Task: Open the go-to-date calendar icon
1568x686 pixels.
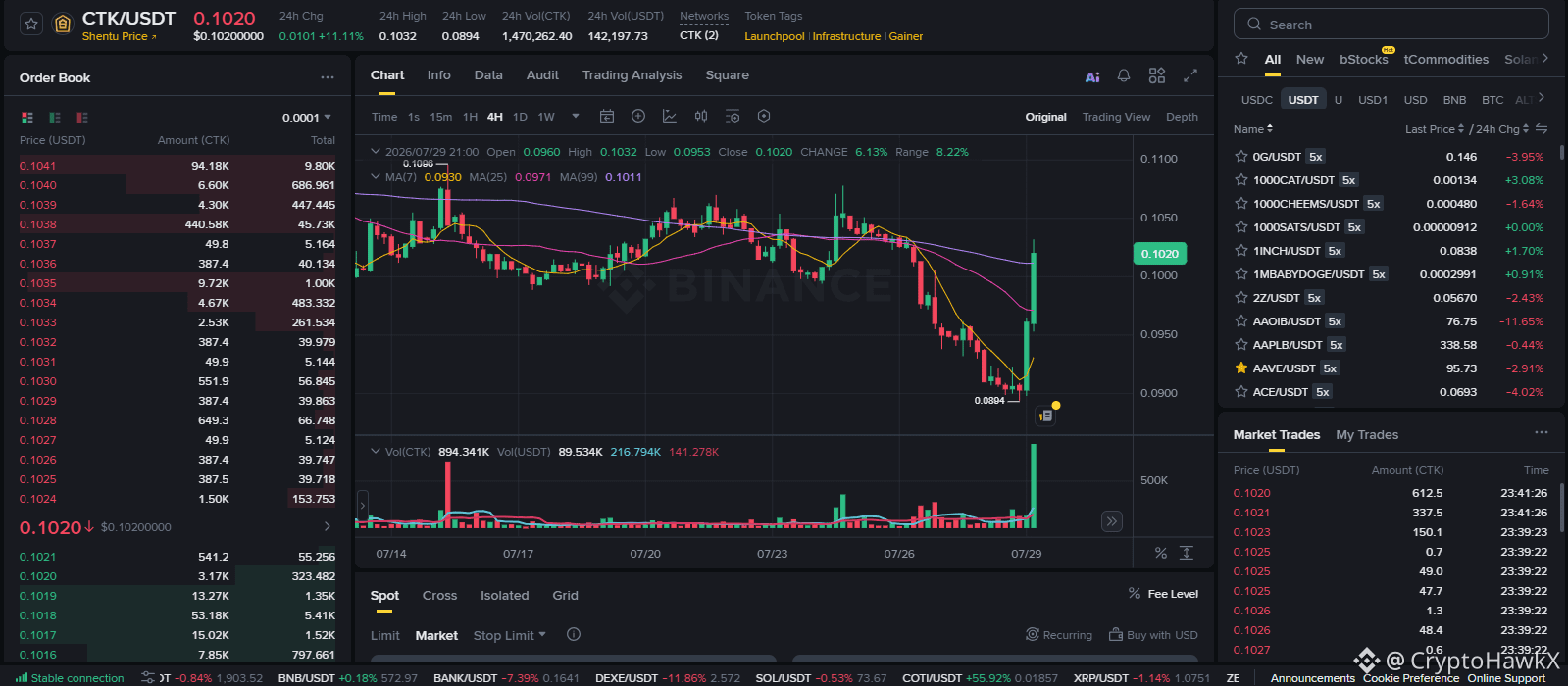Action: 607,116
